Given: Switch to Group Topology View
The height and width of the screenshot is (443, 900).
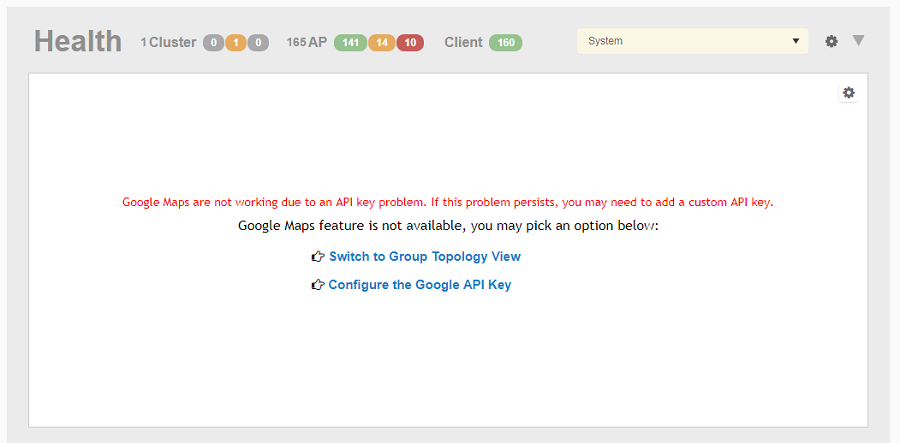Looking at the screenshot, I should [424, 257].
